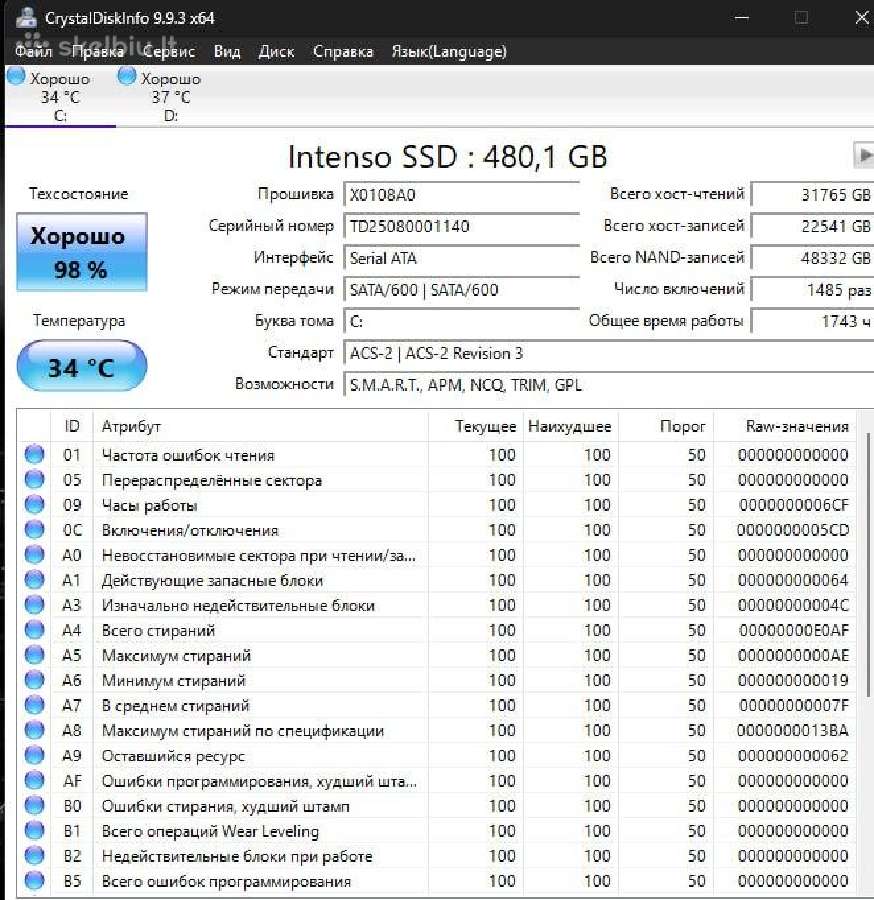Go to next disk with arrow button
874x900 pixels.
click(864, 154)
